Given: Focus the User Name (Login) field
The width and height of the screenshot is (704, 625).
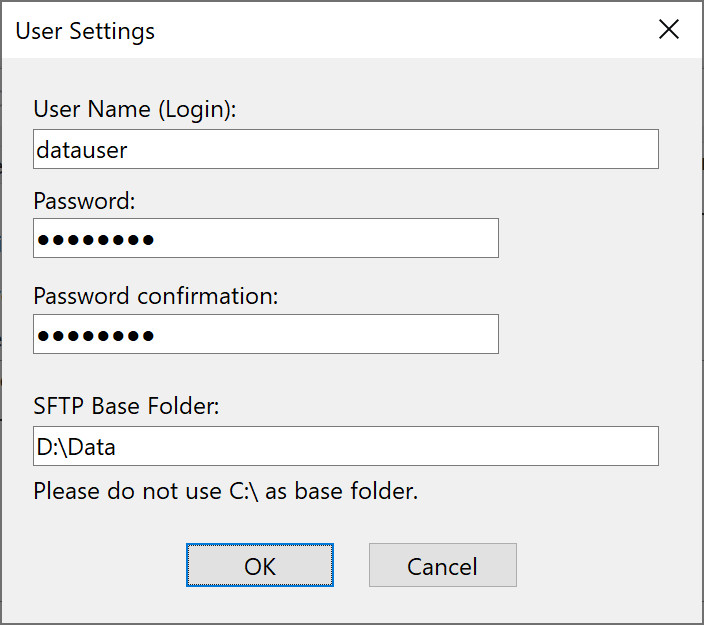Looking at the screenshot, I should click(400, 149).
